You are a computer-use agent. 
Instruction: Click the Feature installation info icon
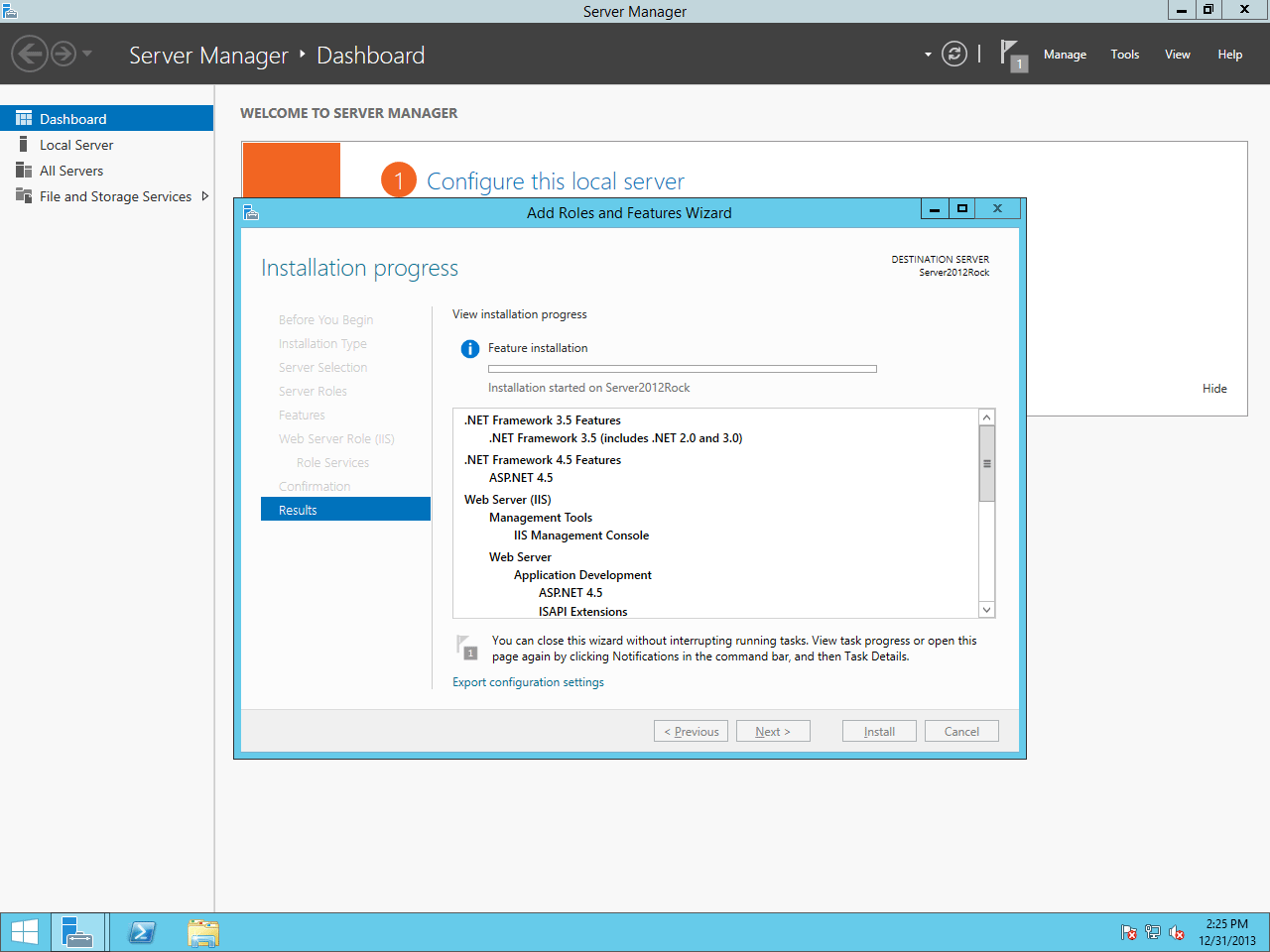470,349
